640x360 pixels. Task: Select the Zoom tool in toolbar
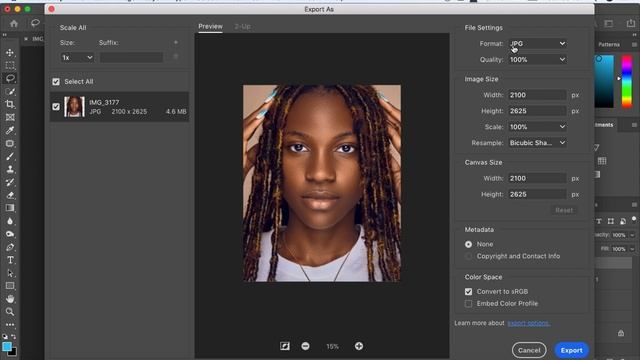[x=10, y=312]
